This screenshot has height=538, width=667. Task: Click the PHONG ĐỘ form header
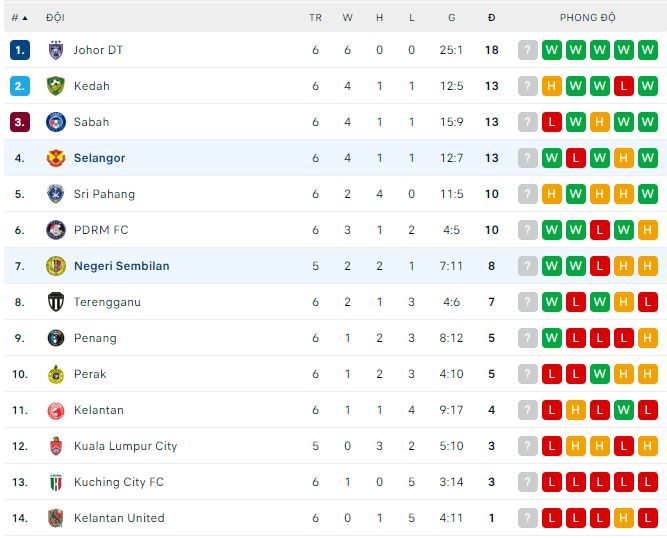587,17
